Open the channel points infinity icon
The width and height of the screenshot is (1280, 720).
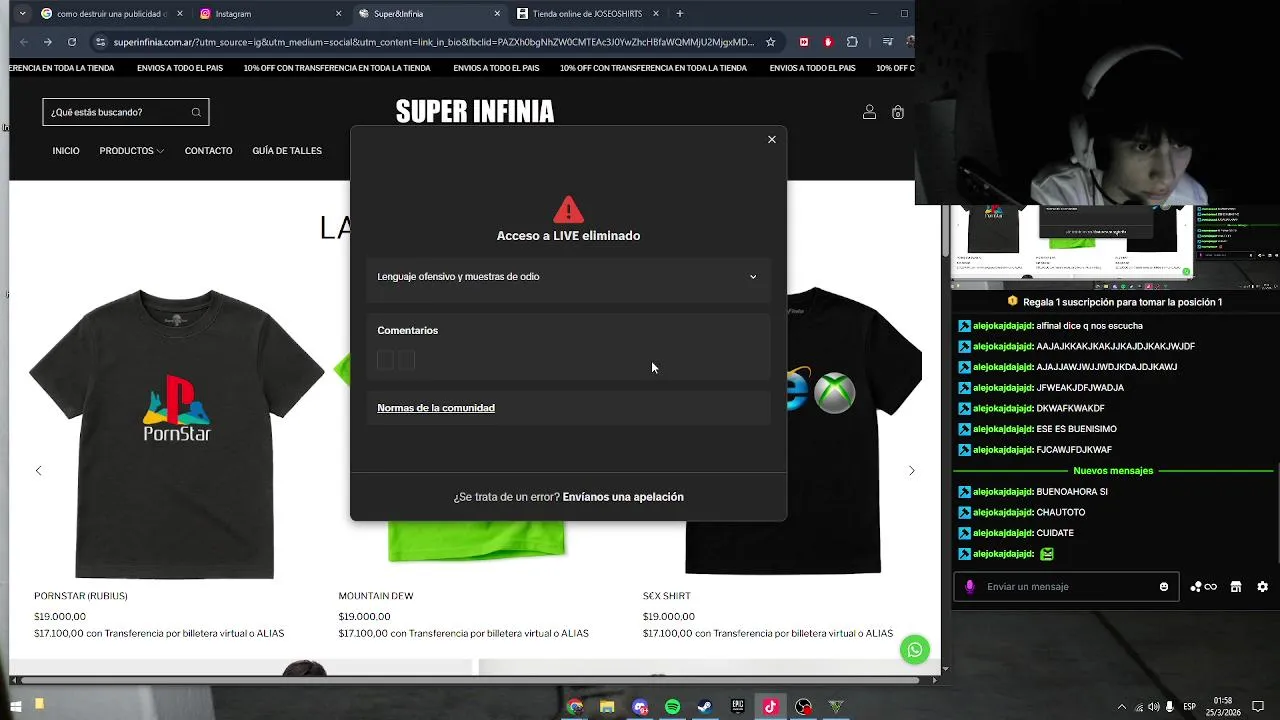coord(1203,587)
